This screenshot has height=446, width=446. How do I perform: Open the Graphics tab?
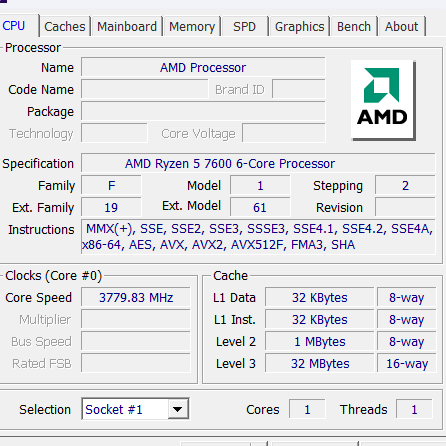click(x=299, y=27)
